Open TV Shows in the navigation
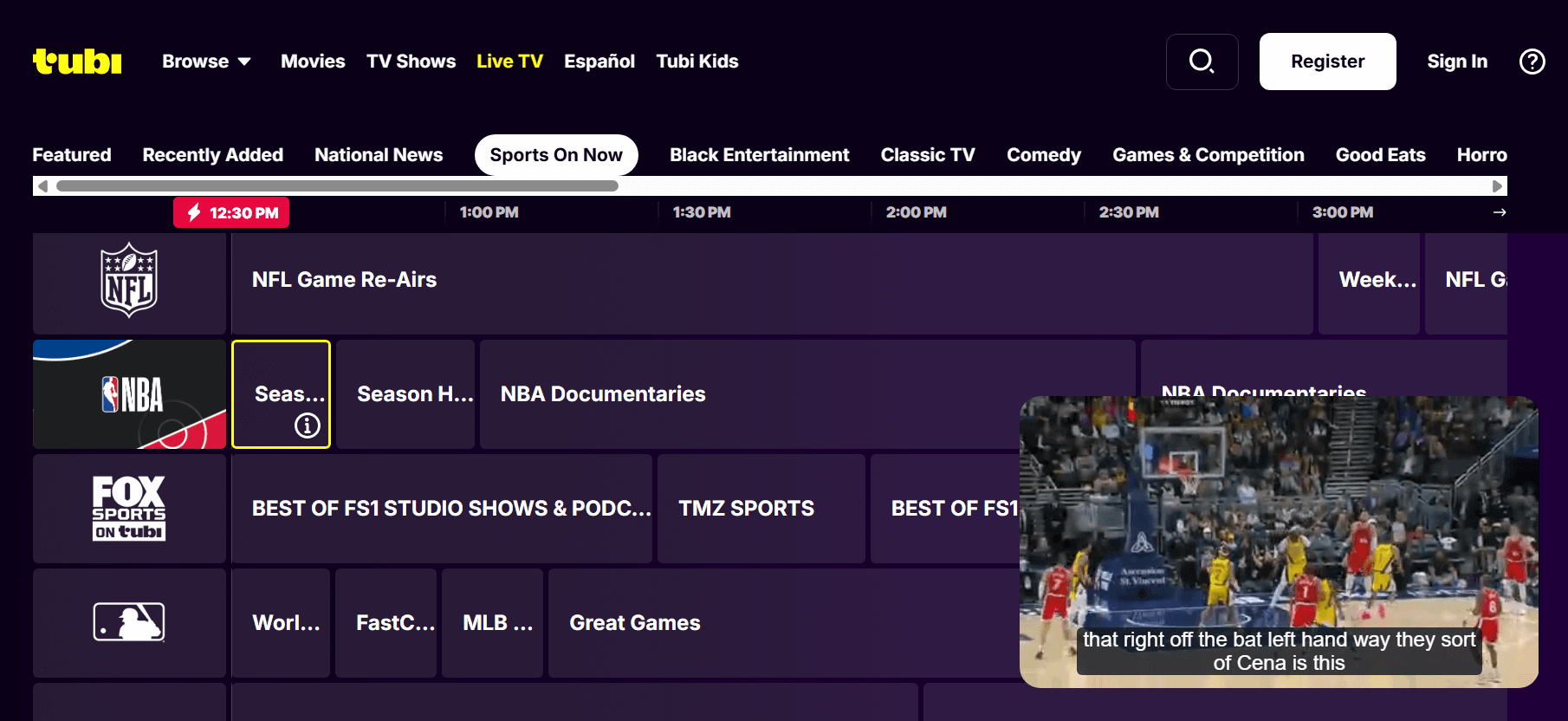The width and height of the screenshot is (1568, 721). click(x=411, y=62)
